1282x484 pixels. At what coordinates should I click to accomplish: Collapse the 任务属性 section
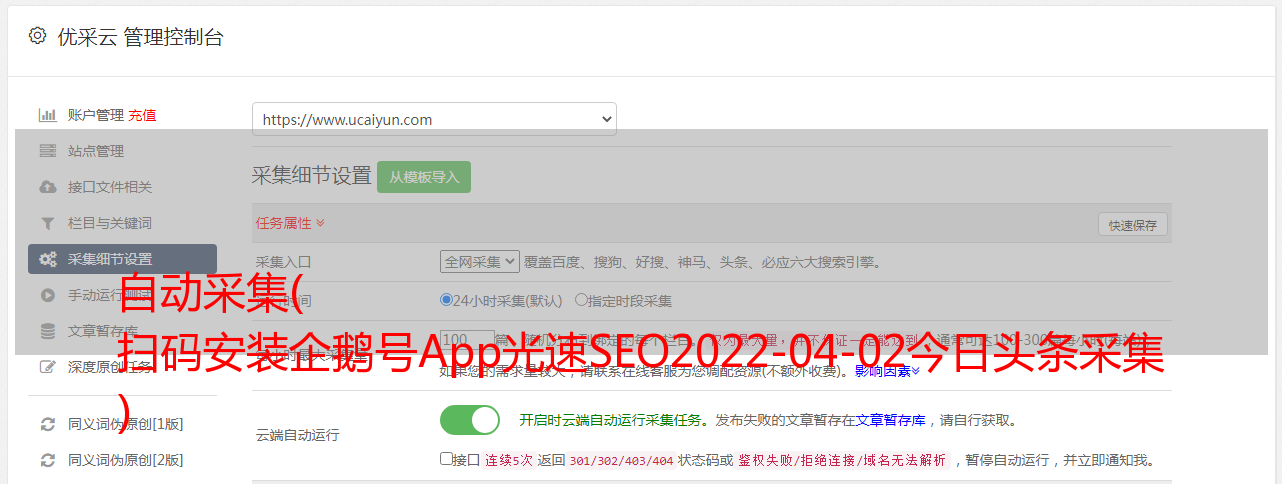[x=290, y=223]
